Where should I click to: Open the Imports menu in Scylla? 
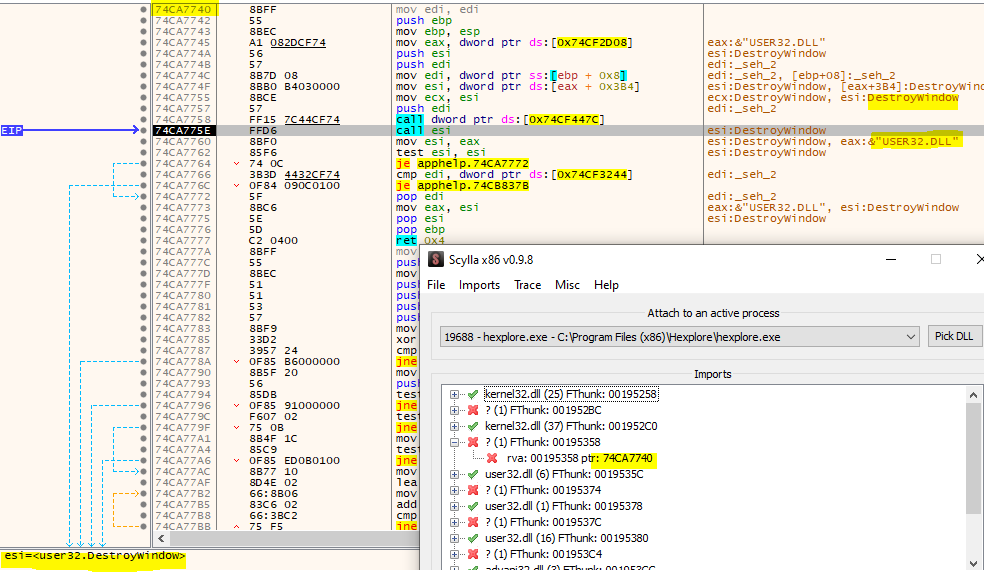[479, 285]
